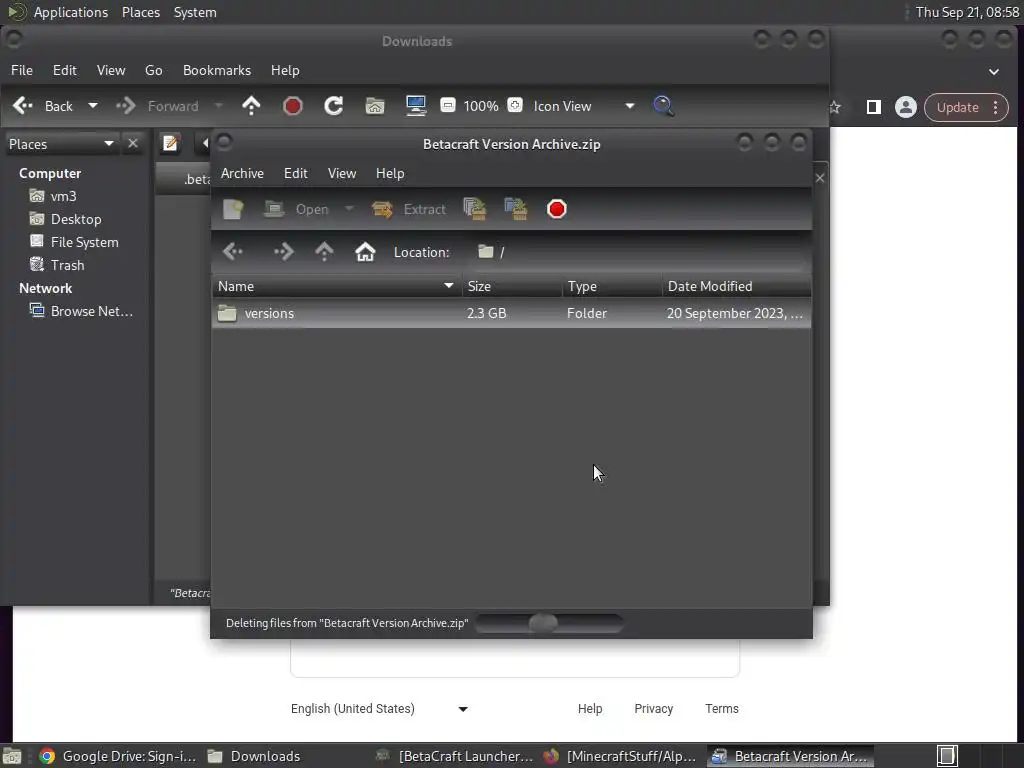This screenshot has width=1024, height=768.
Task: Close the Places sidebar pane
Action: pyautogui.click(x=133, y=143)
